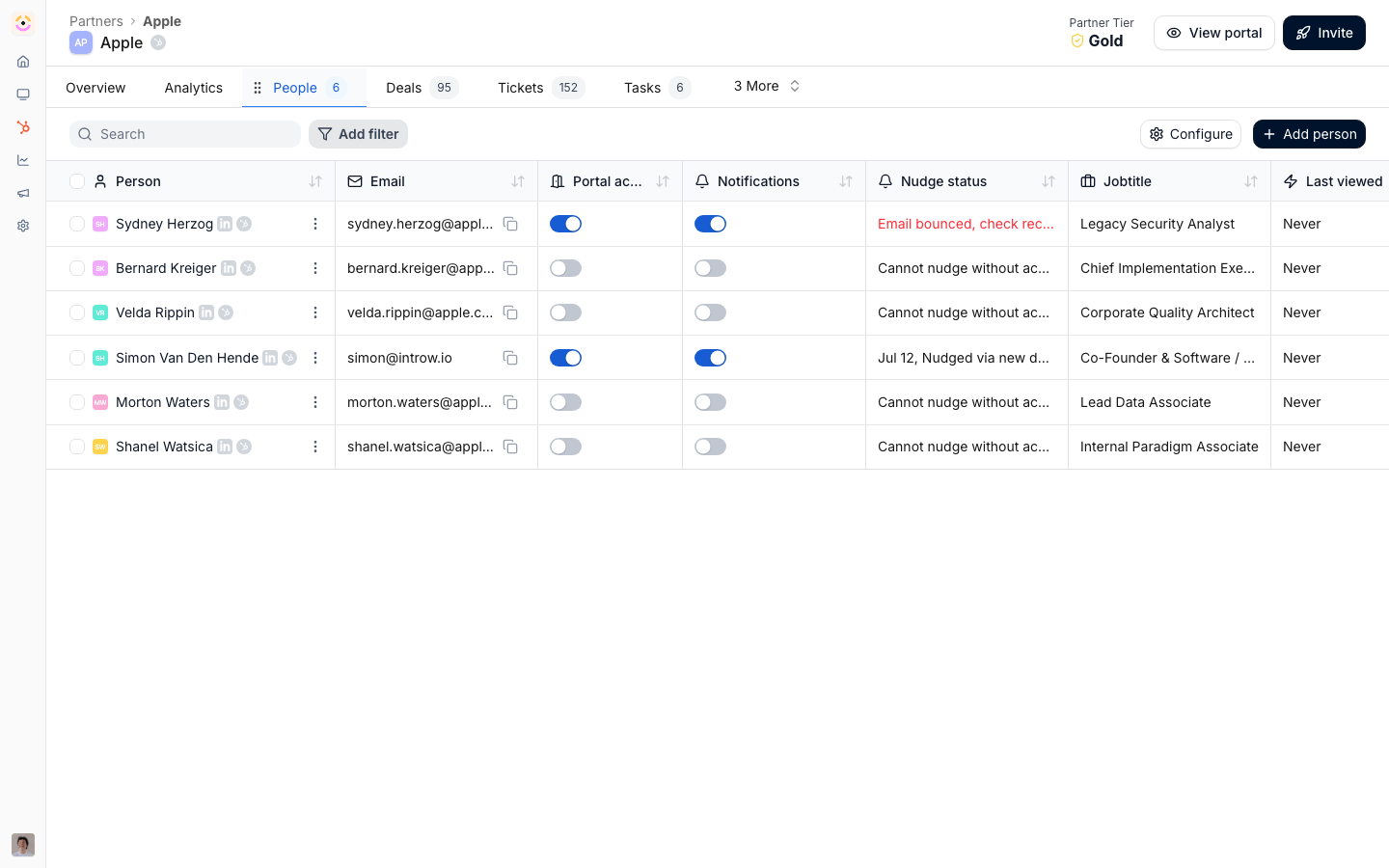Open the megaphone announcements sidebar icon
Screen dimensions: 1389x868
[x=23, y=193]
